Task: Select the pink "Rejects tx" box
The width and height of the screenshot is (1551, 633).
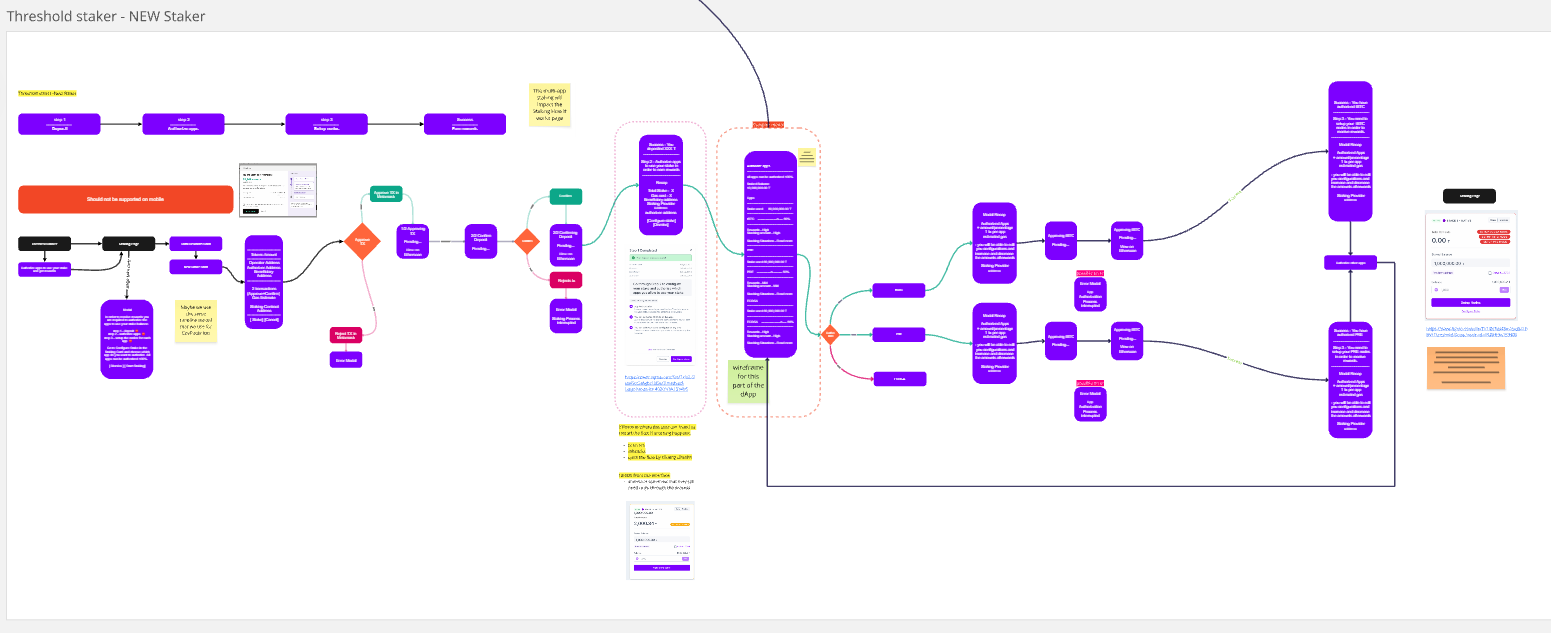Action: click(566, 281)
